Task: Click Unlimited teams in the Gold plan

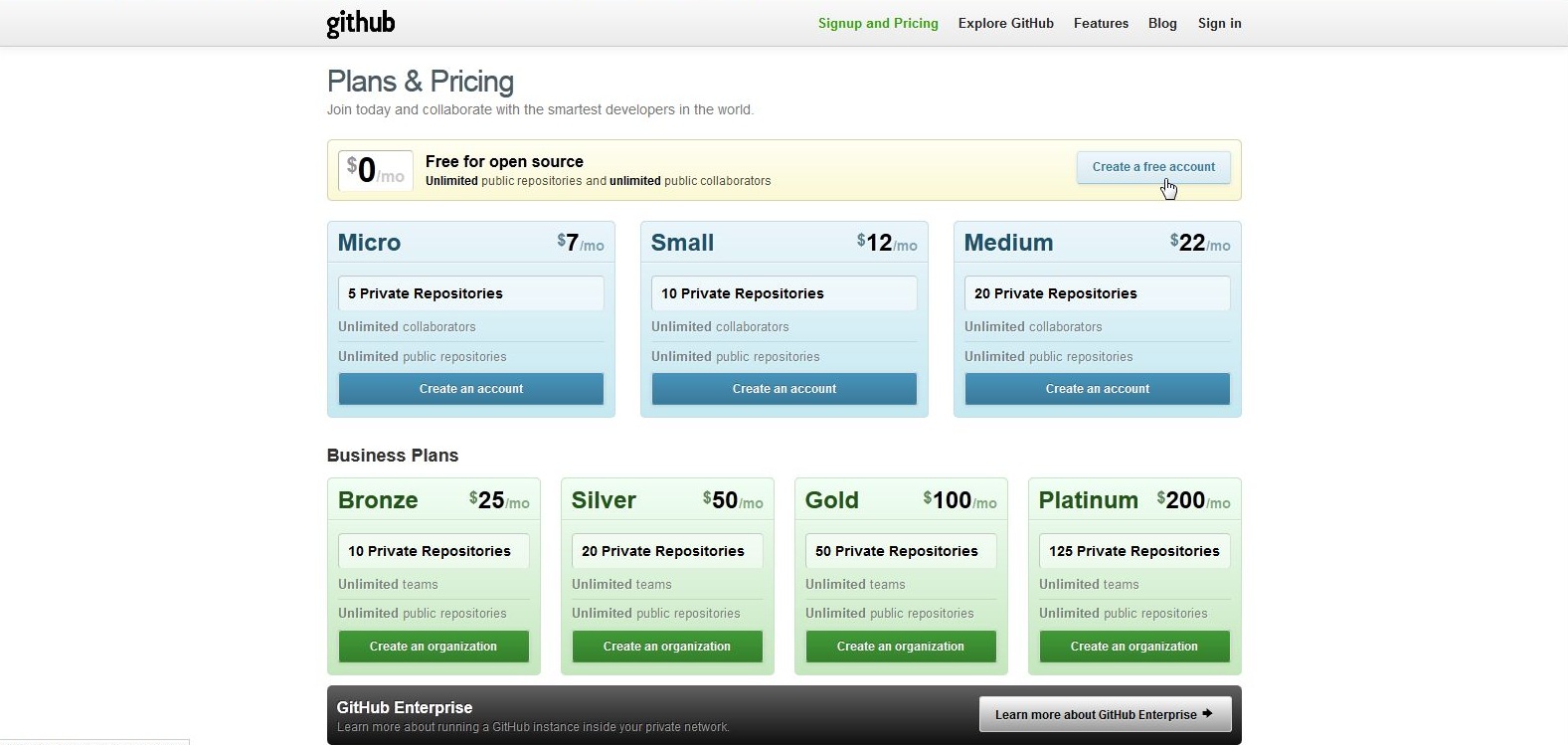Action: pos(855,584)
